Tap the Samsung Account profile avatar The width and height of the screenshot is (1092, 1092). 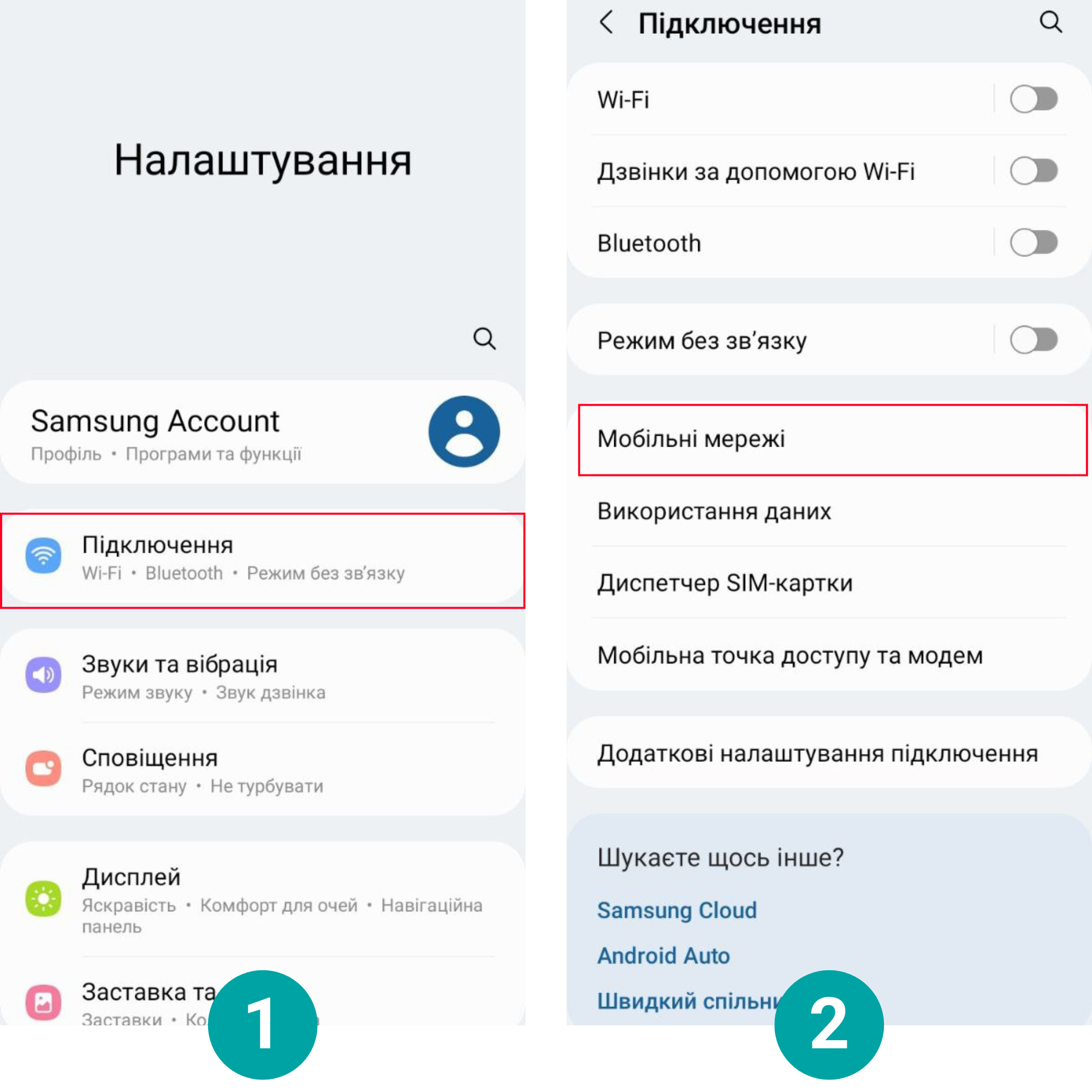464,431
